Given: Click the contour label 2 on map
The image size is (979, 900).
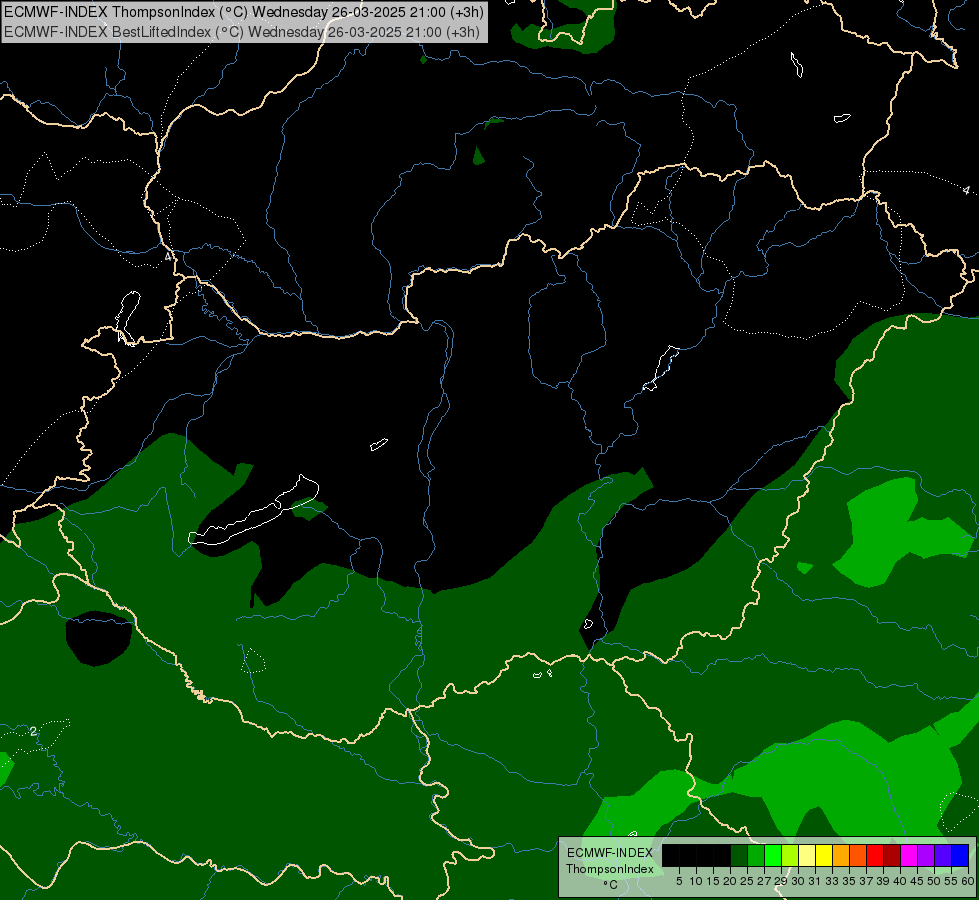Looking at the screenshot, I should [33, 731].
